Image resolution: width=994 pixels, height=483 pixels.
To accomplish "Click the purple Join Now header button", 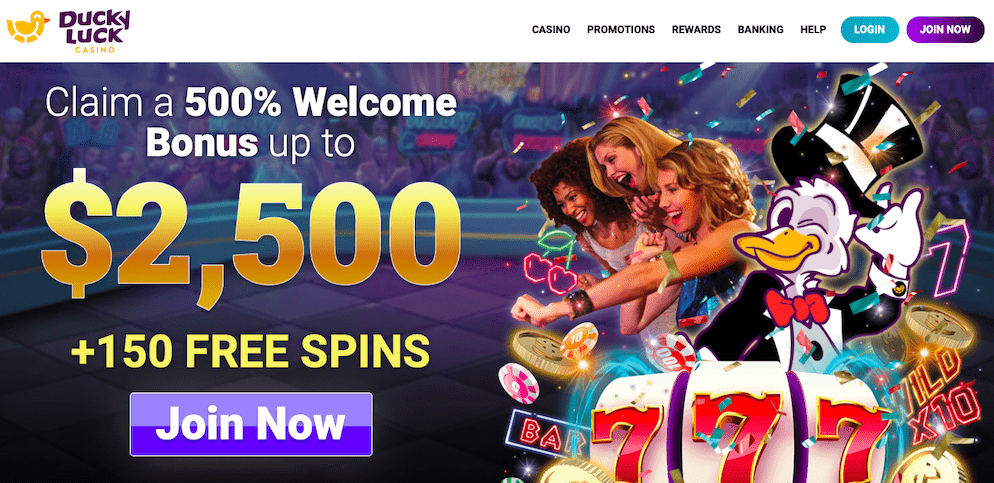I will click(x=945, y=30).
